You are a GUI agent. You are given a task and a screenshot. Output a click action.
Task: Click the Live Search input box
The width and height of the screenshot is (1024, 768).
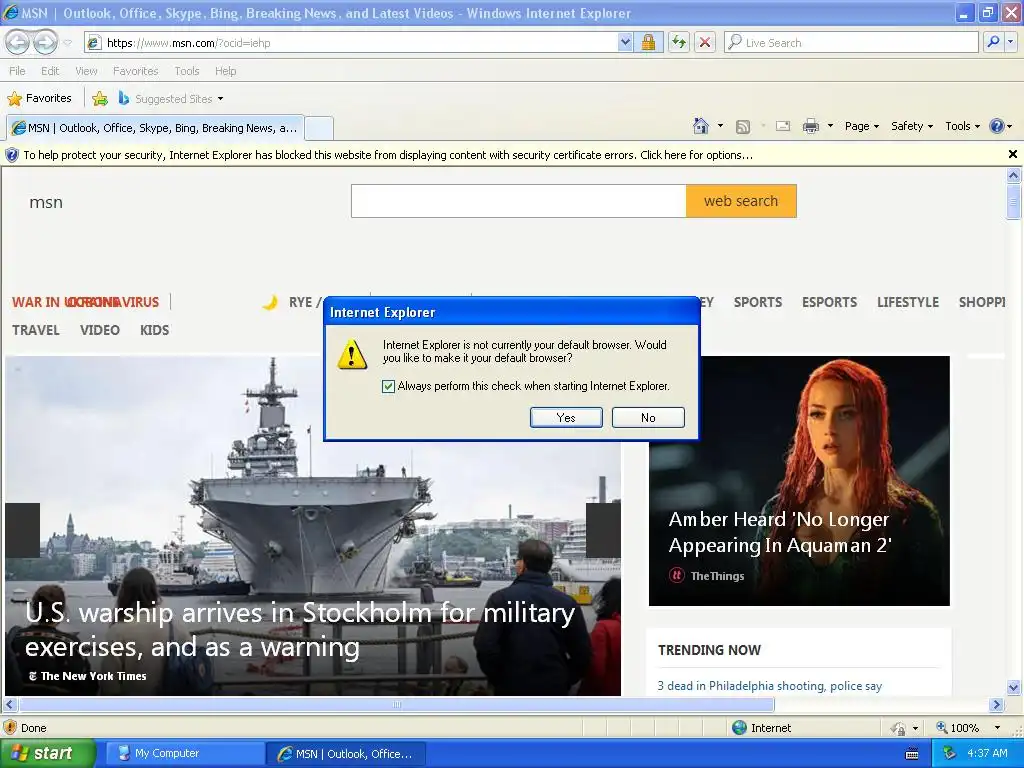(851, 42)
